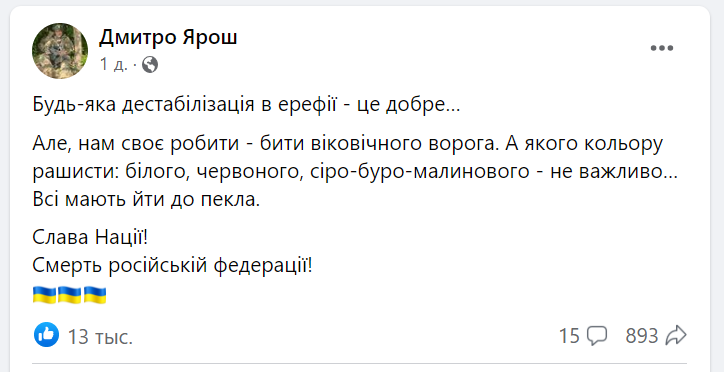Click the paragraph starting with Але, нам своє
724x372 pixels.
point(355,172)
